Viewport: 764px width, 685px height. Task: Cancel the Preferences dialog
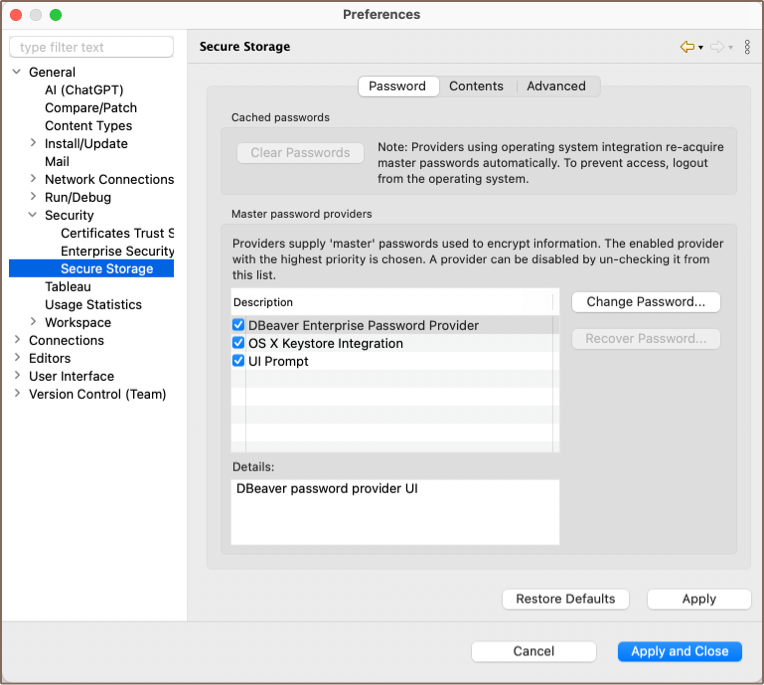(x=534, y=651)
